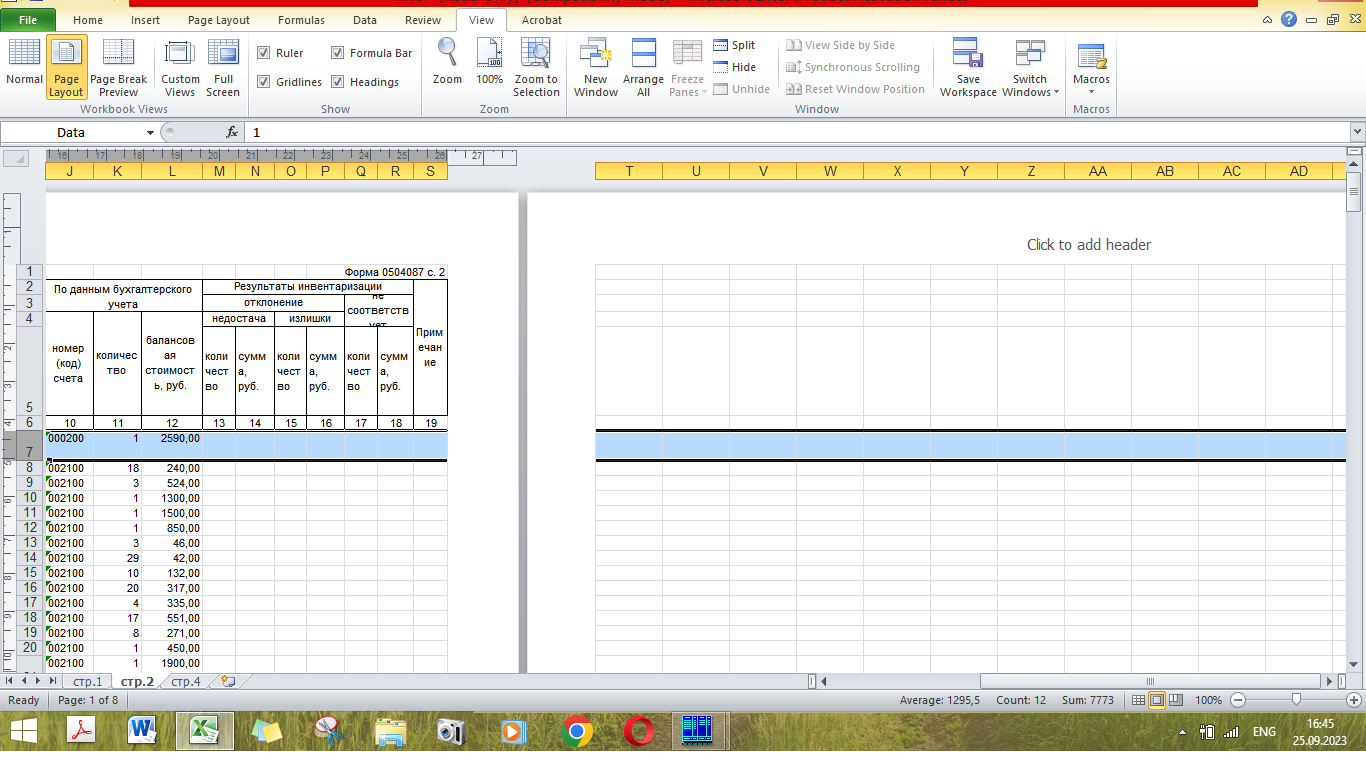Open the Switch Windows dropdown

(1029, 66)
